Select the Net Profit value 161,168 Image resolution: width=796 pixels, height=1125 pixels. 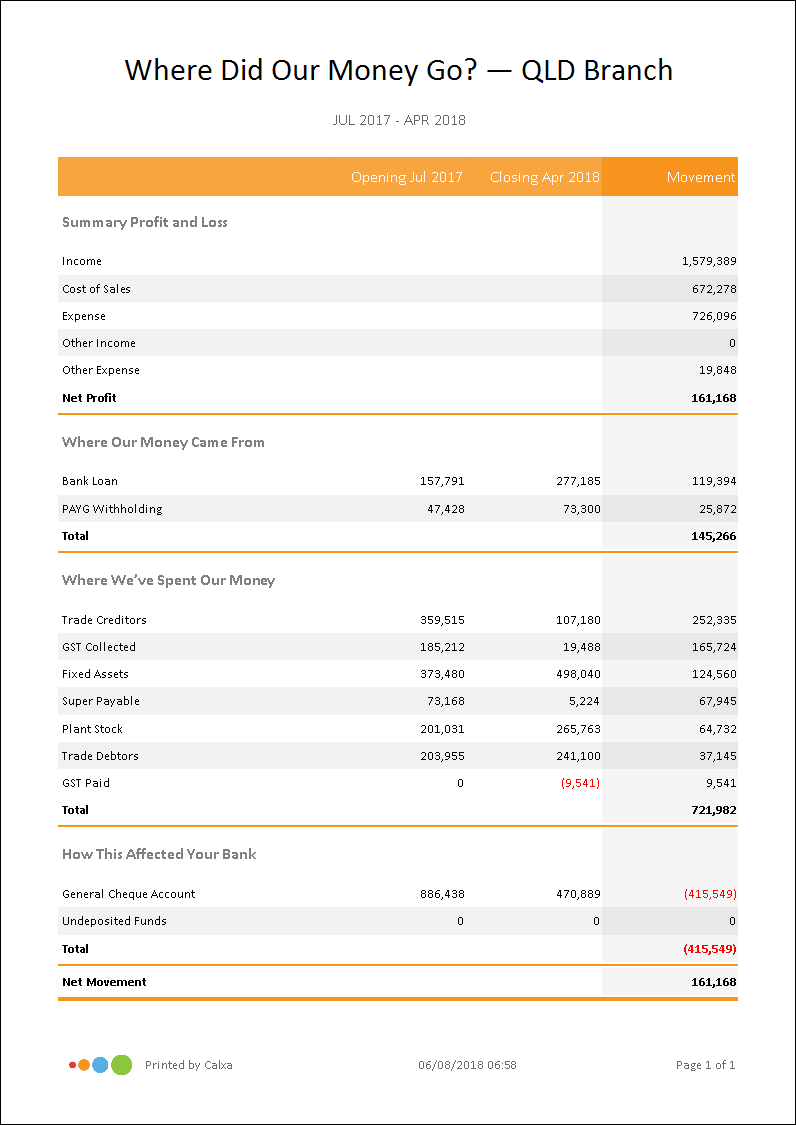tap(713, 398)
